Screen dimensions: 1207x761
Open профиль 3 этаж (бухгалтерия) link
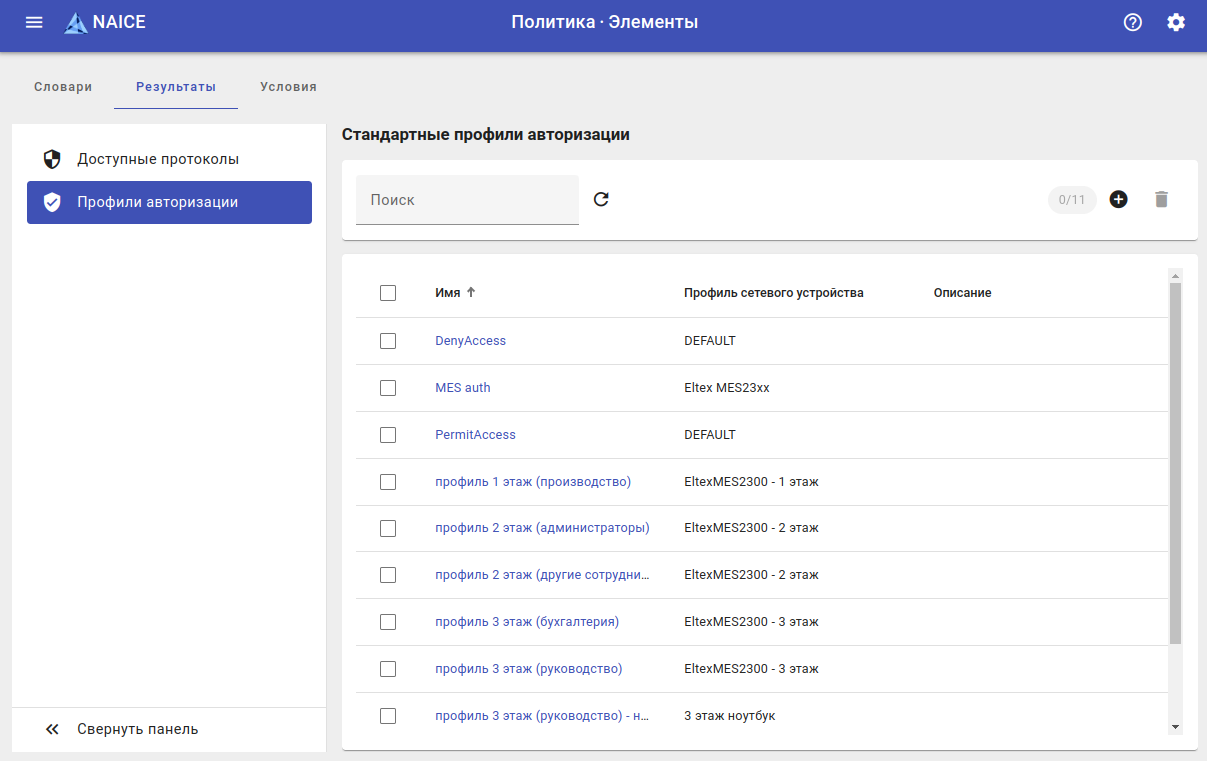[527, 622]
